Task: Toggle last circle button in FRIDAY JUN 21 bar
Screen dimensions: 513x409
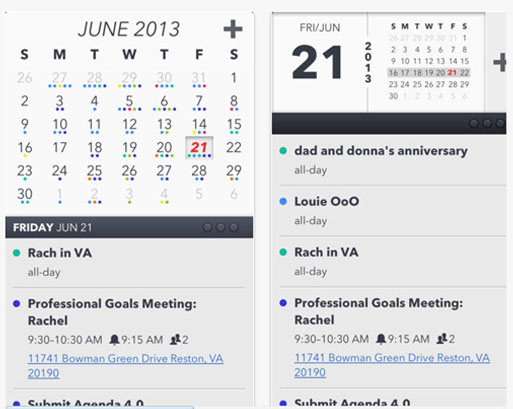Action: coord(234,227)
